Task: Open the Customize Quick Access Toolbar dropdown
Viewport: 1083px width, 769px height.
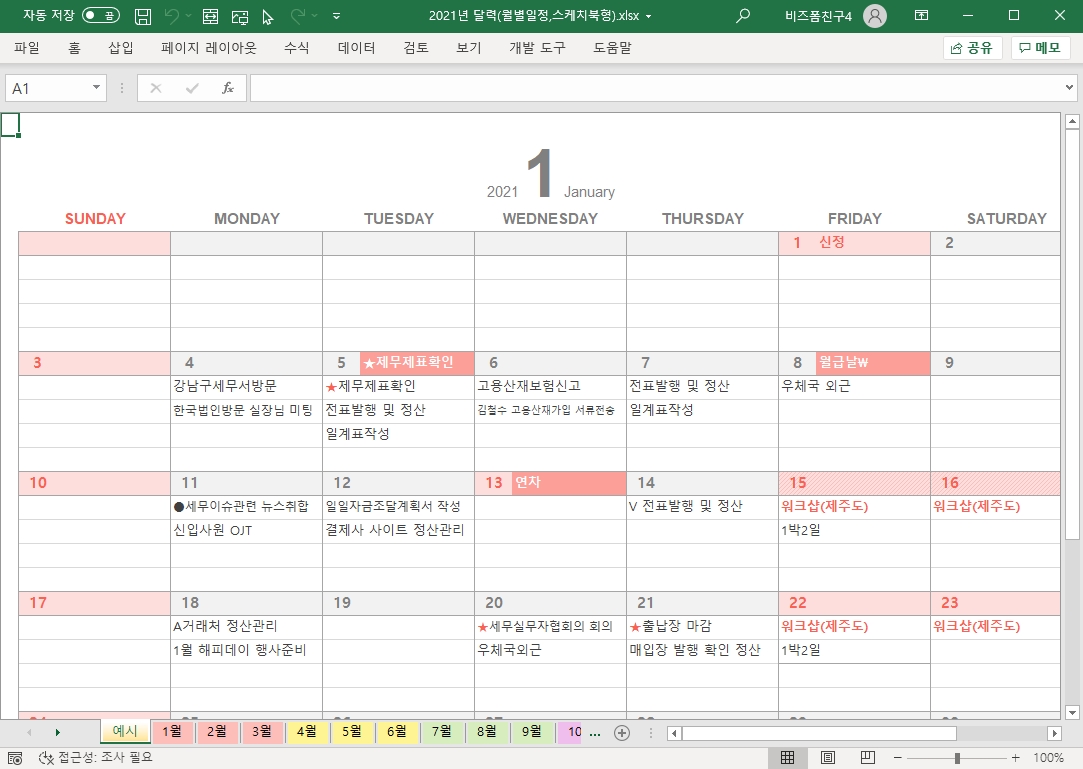Action: [336, 16]
